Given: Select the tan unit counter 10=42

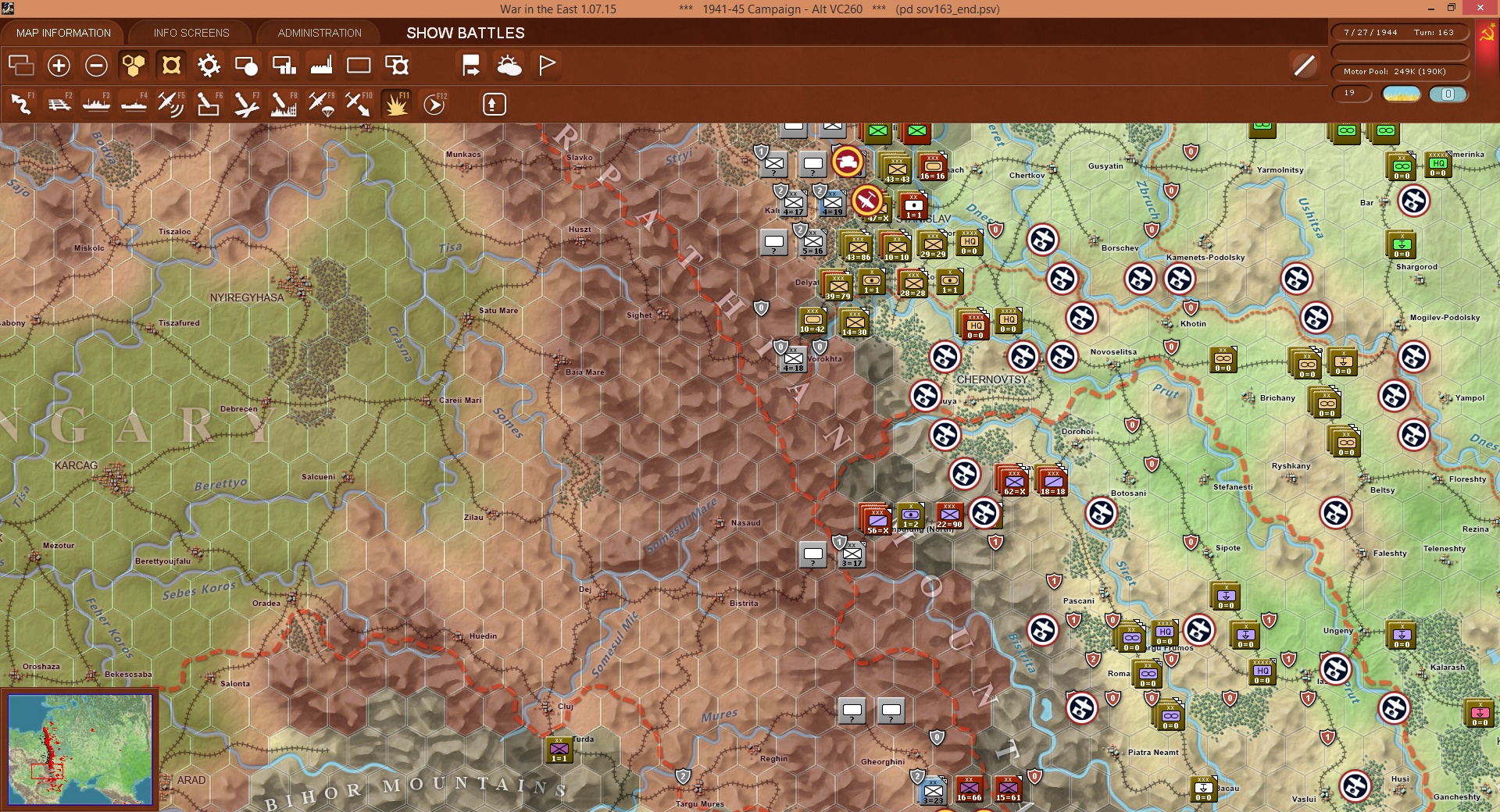Looking at the screenshot, I should pyautogui.click(x=812, y=321).
